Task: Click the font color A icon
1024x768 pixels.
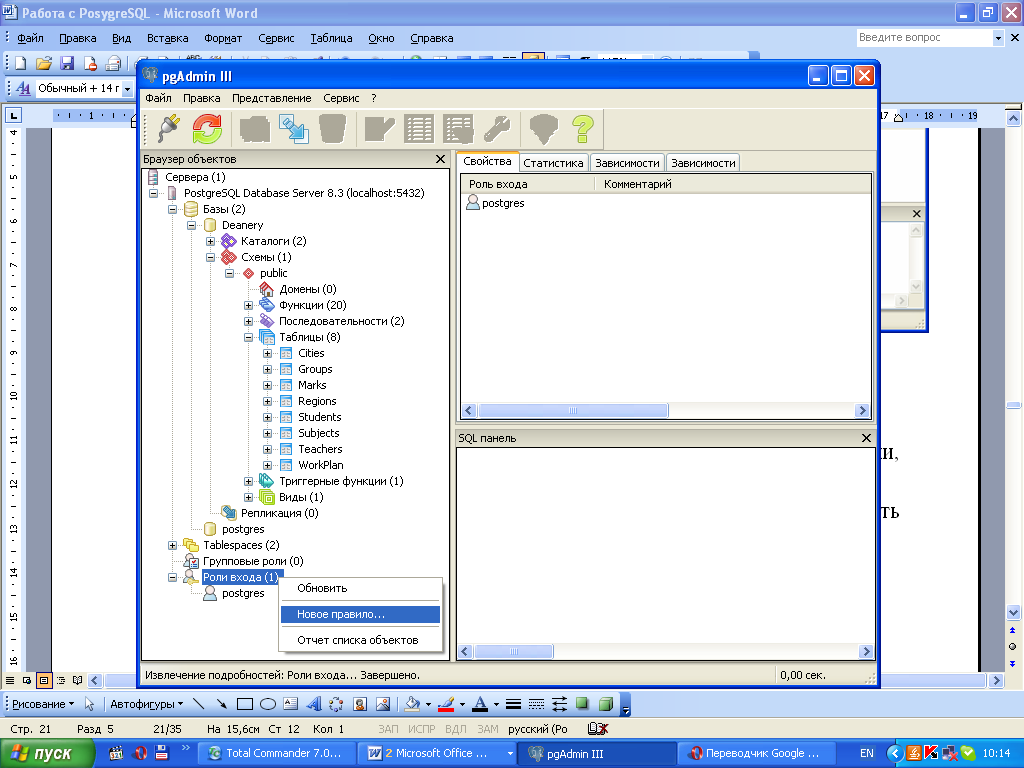Action: (x=480, y=704)
